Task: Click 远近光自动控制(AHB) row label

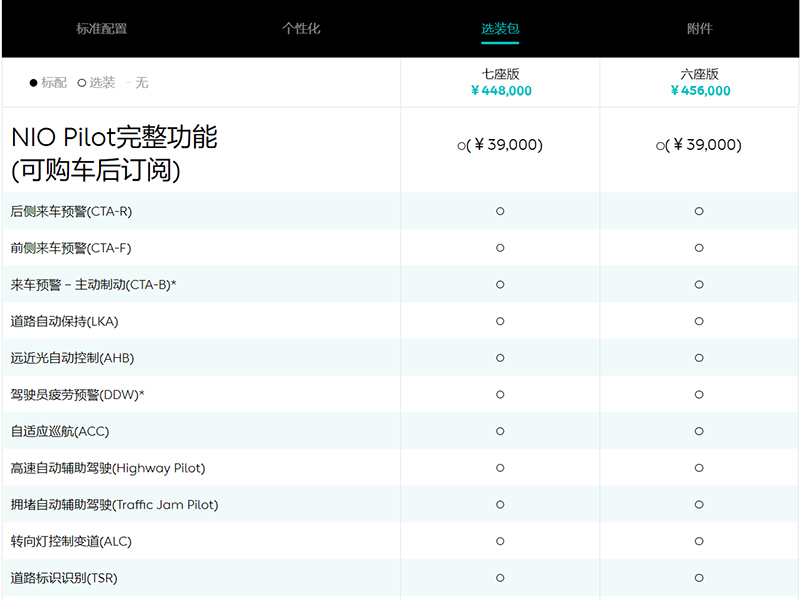Action: pos(72,358)
